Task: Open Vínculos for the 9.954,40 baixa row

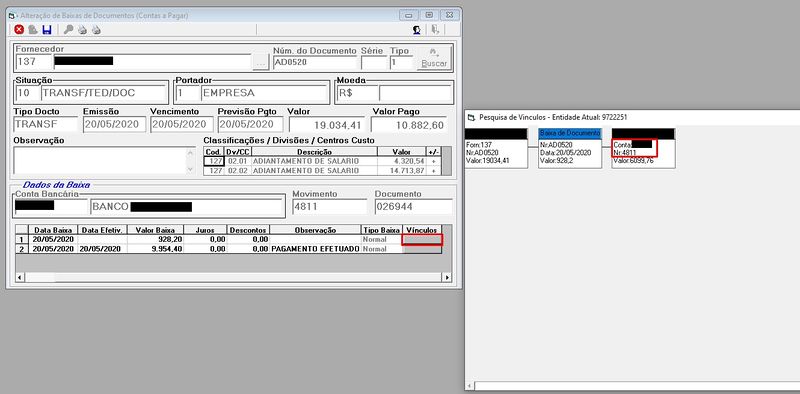Action: pyautogui.click(x=422, y=249)
